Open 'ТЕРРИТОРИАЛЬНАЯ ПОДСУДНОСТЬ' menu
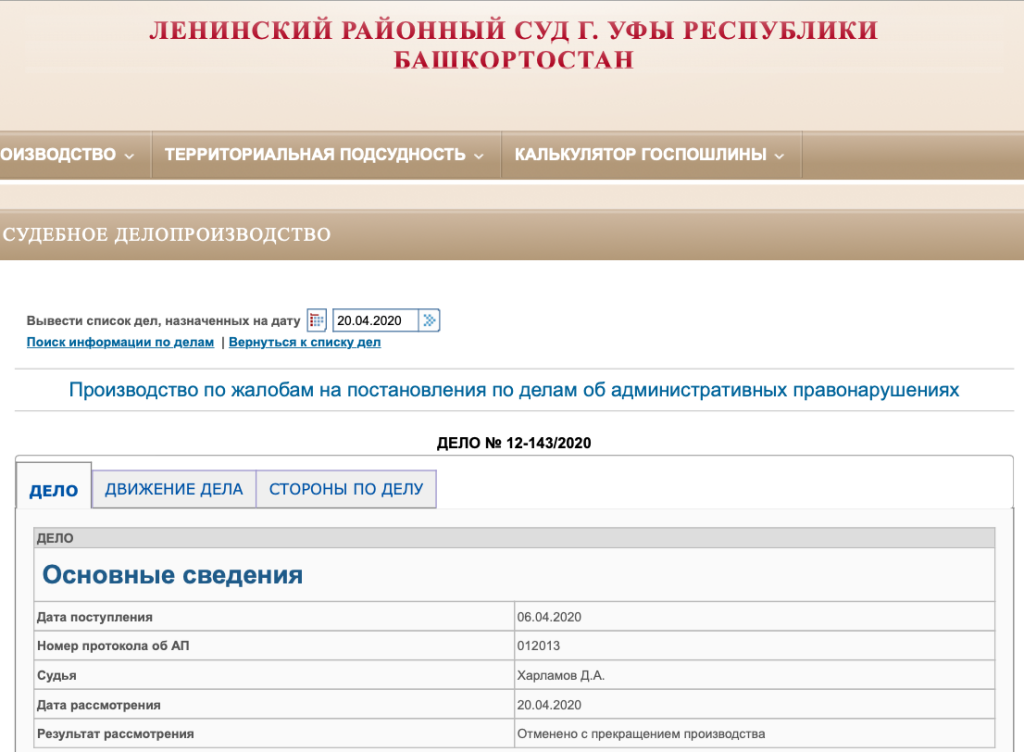 (x=315, y=155)
